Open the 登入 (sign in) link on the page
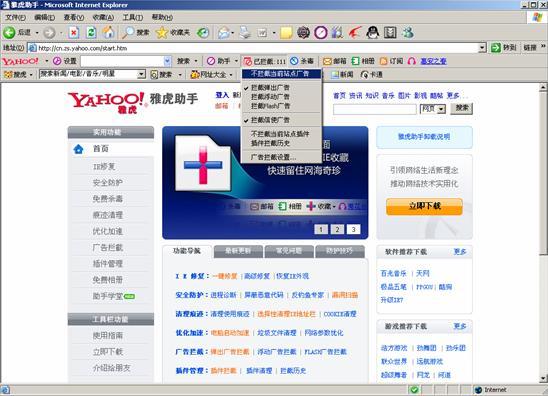This screenshot has height=396, width=548. pyautogui.click(x=222, y=95)
